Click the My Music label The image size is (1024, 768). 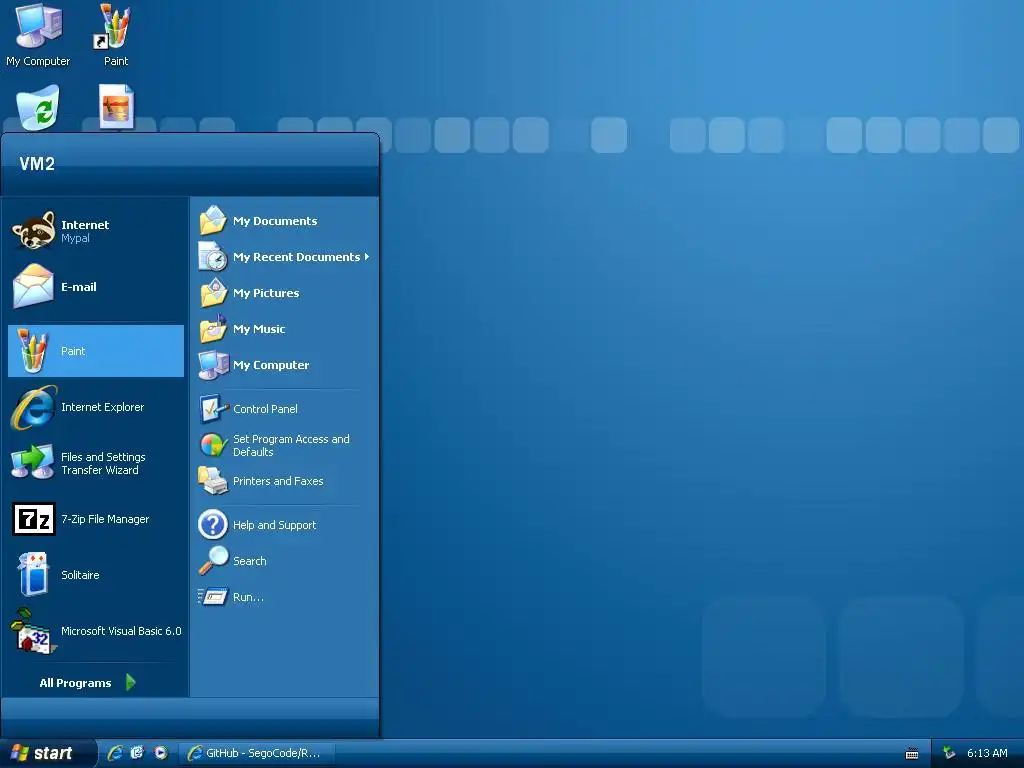[x=259, y=329]
